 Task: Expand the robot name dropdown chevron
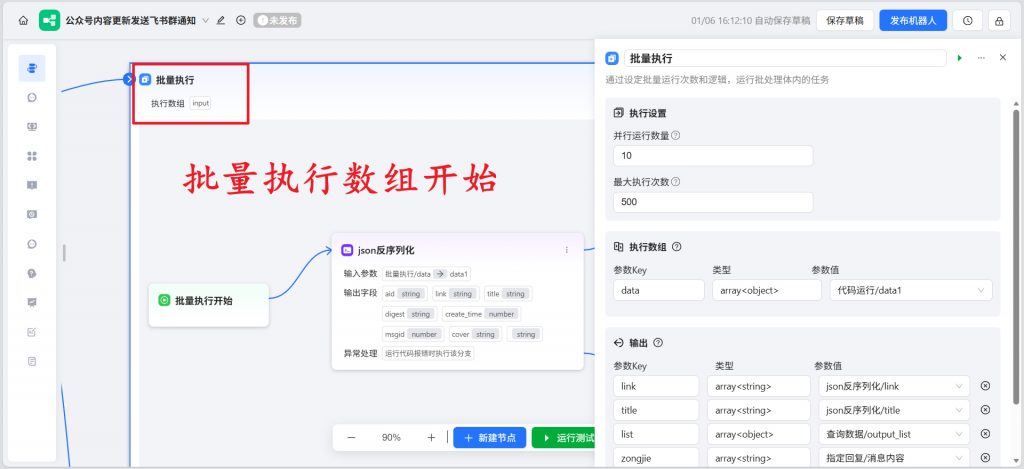(x=206, y=20)
